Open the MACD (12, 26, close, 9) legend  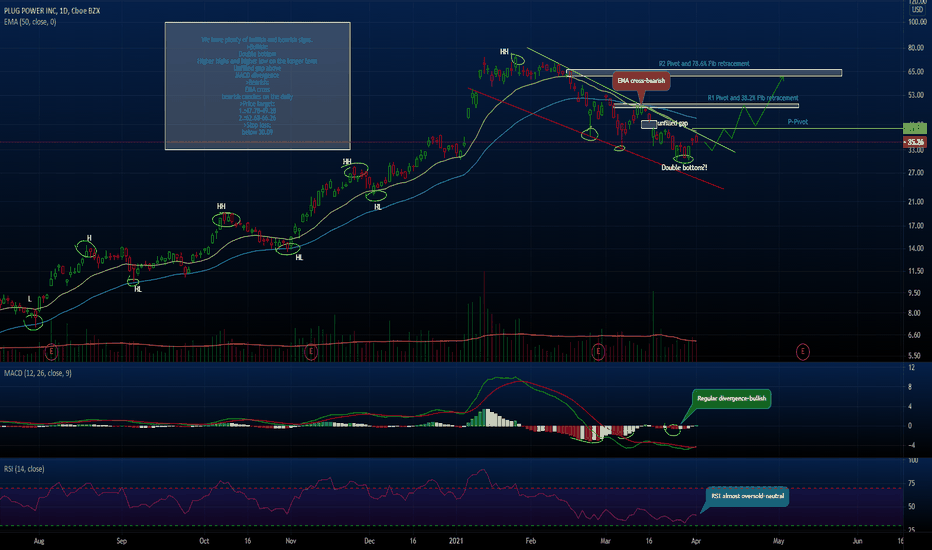[37, 373]
